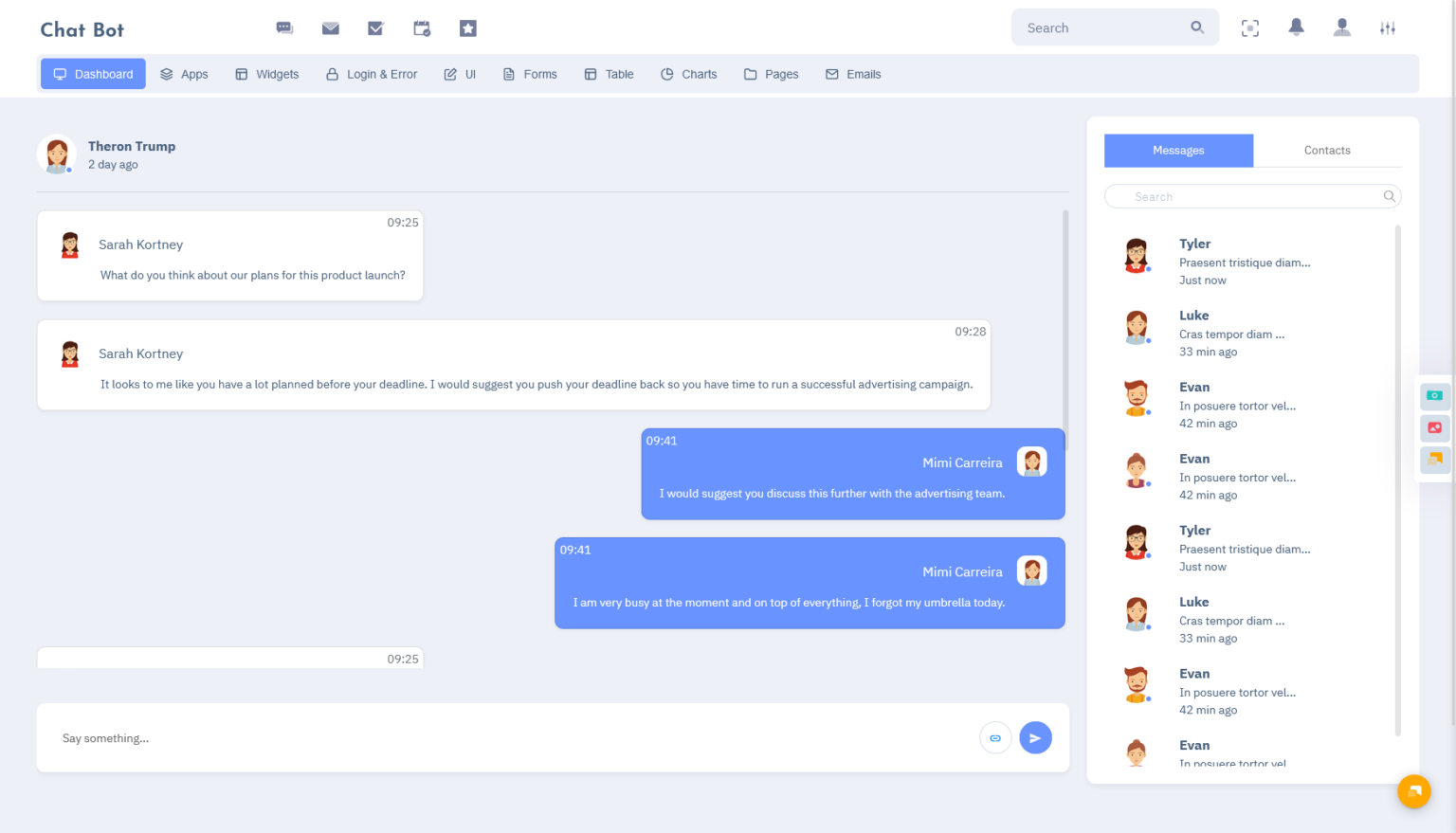Click the Dashboard button

point(93,73)
